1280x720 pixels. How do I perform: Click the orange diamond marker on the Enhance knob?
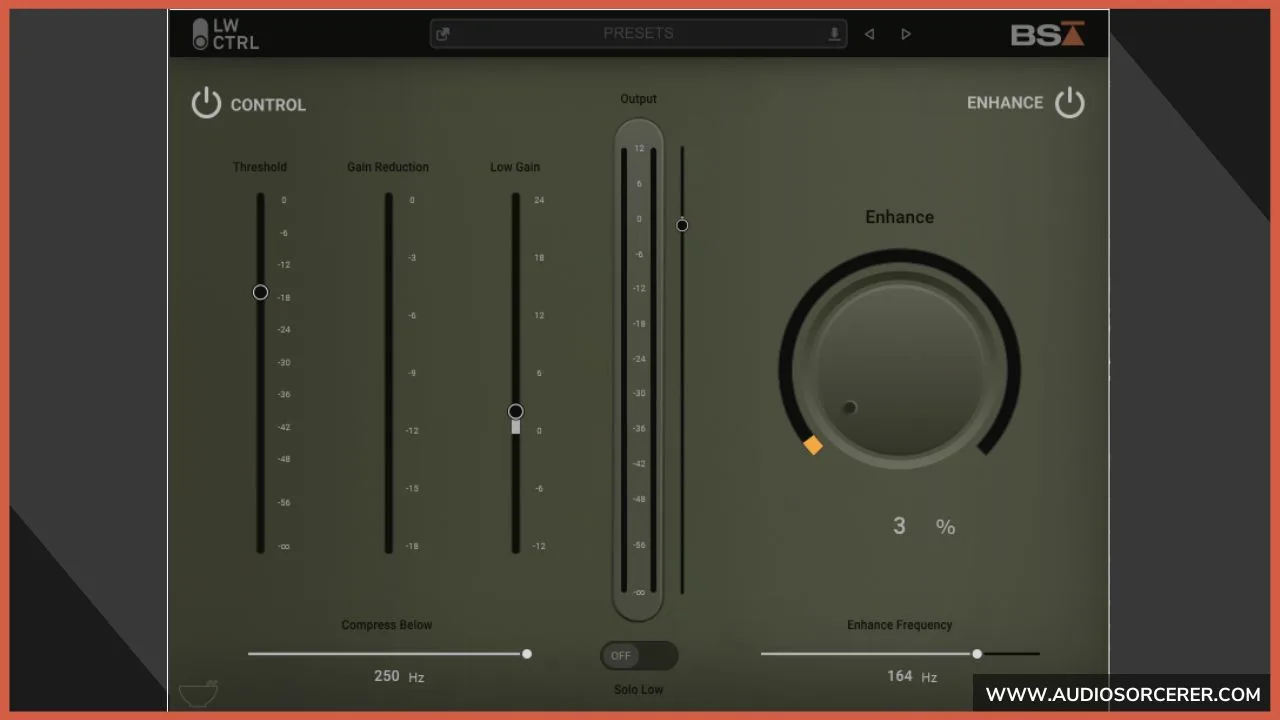tap(813, 445)
